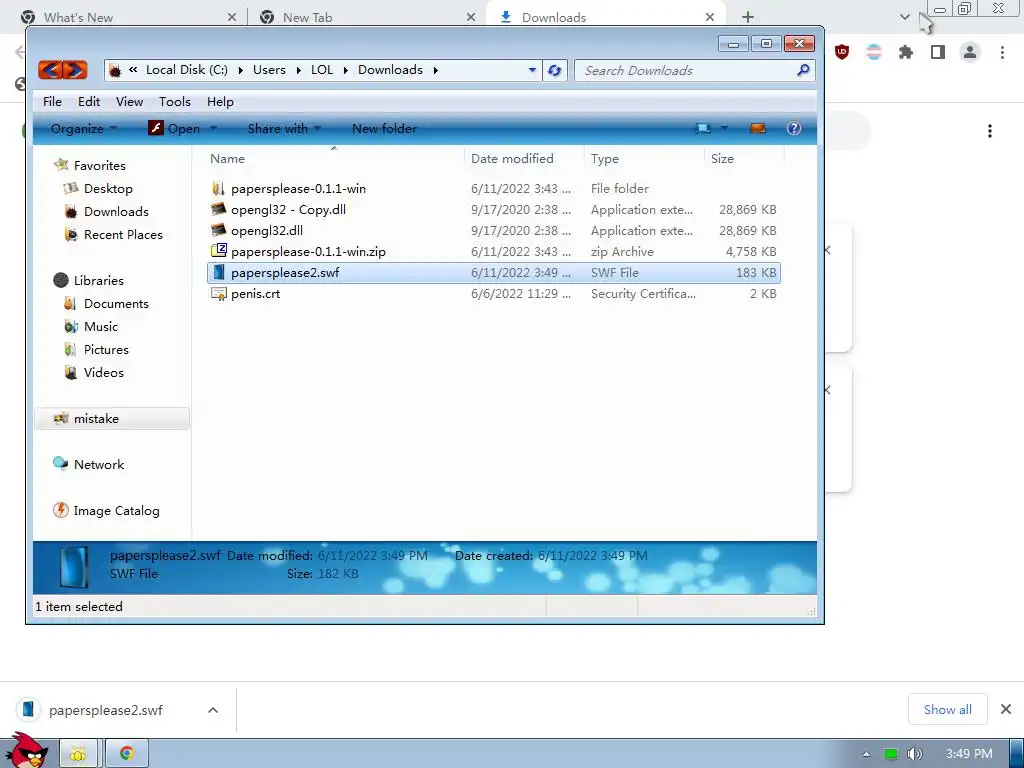Viewport: 1024px width, 768px height.
Task: Expand the change view dropdown arrow
Action: click(724, 128)
